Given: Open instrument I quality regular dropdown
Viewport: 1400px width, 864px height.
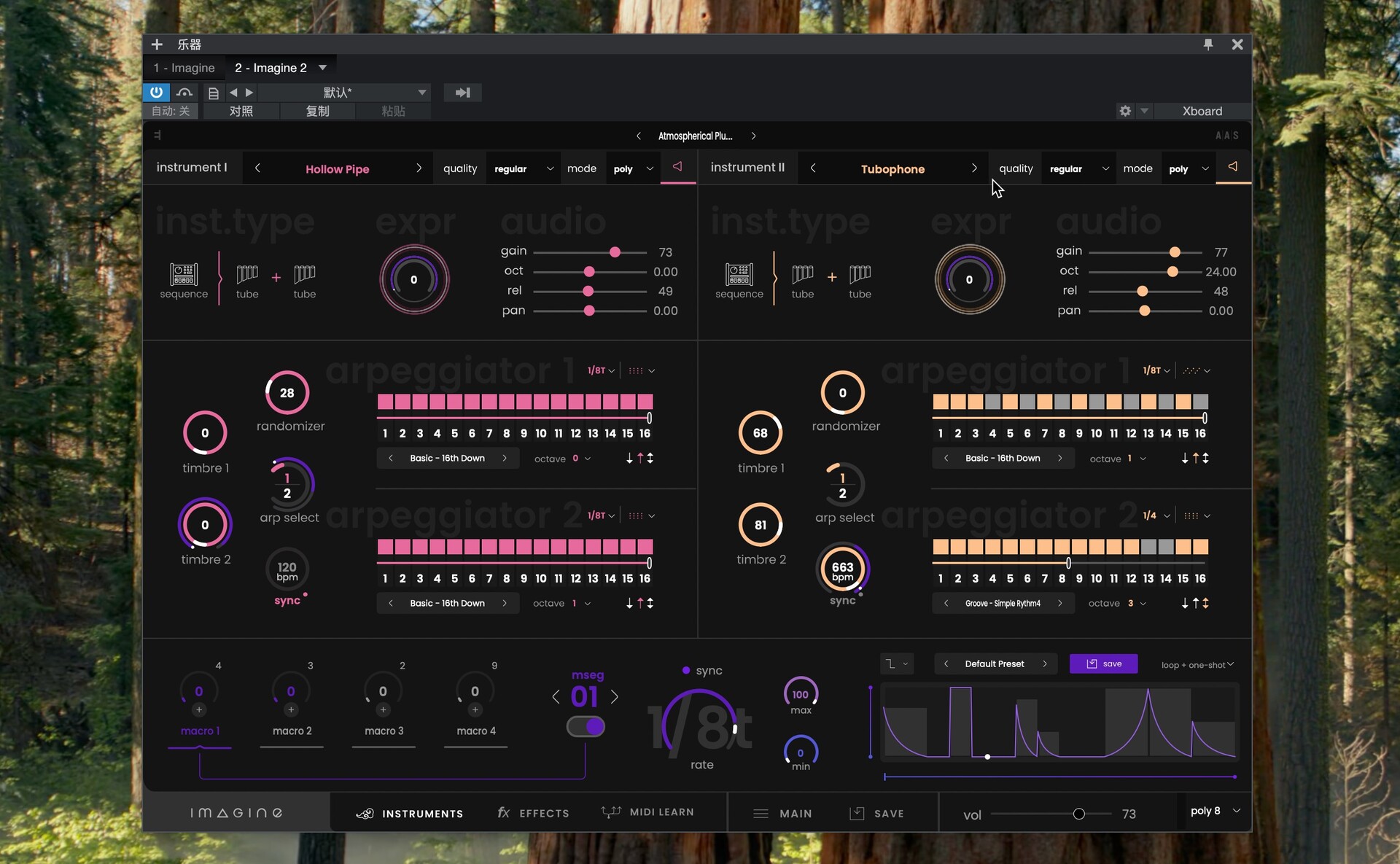Looking at the screenshot, I should pos(524,168).
